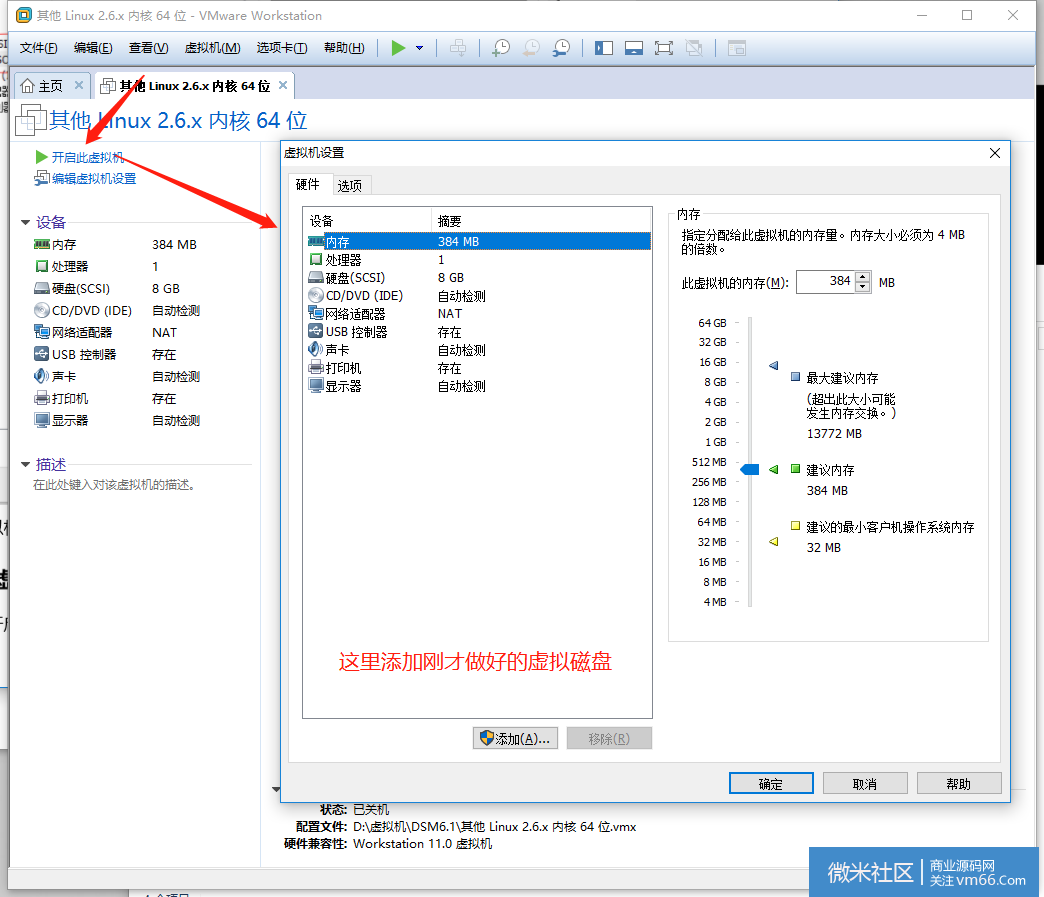Select 硬盘(SCSI) row in settings hardware list
Image resolution: width=1044 pixels, height=897 pixels.
tap(478, 278)
